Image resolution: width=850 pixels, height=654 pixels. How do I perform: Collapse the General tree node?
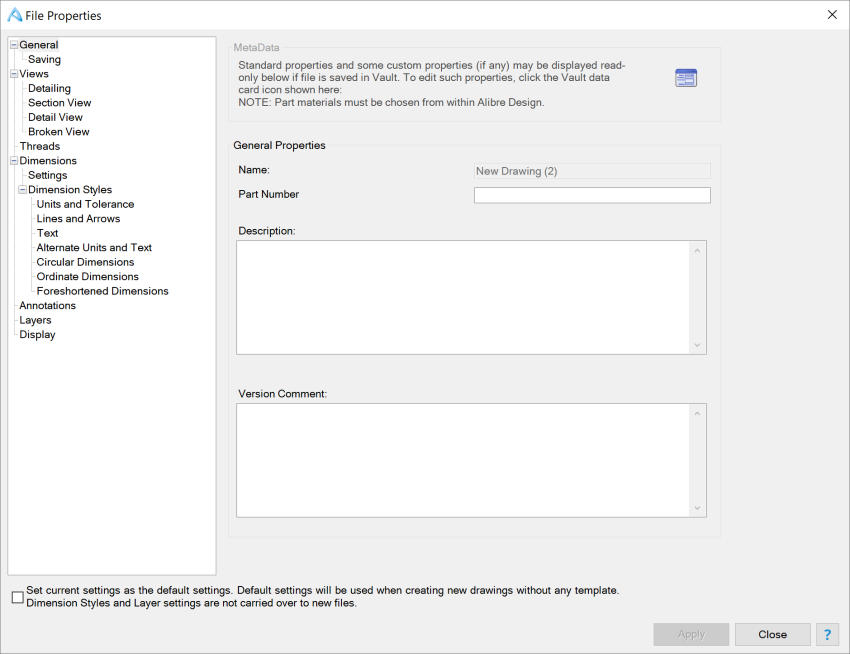pos(13,45)
